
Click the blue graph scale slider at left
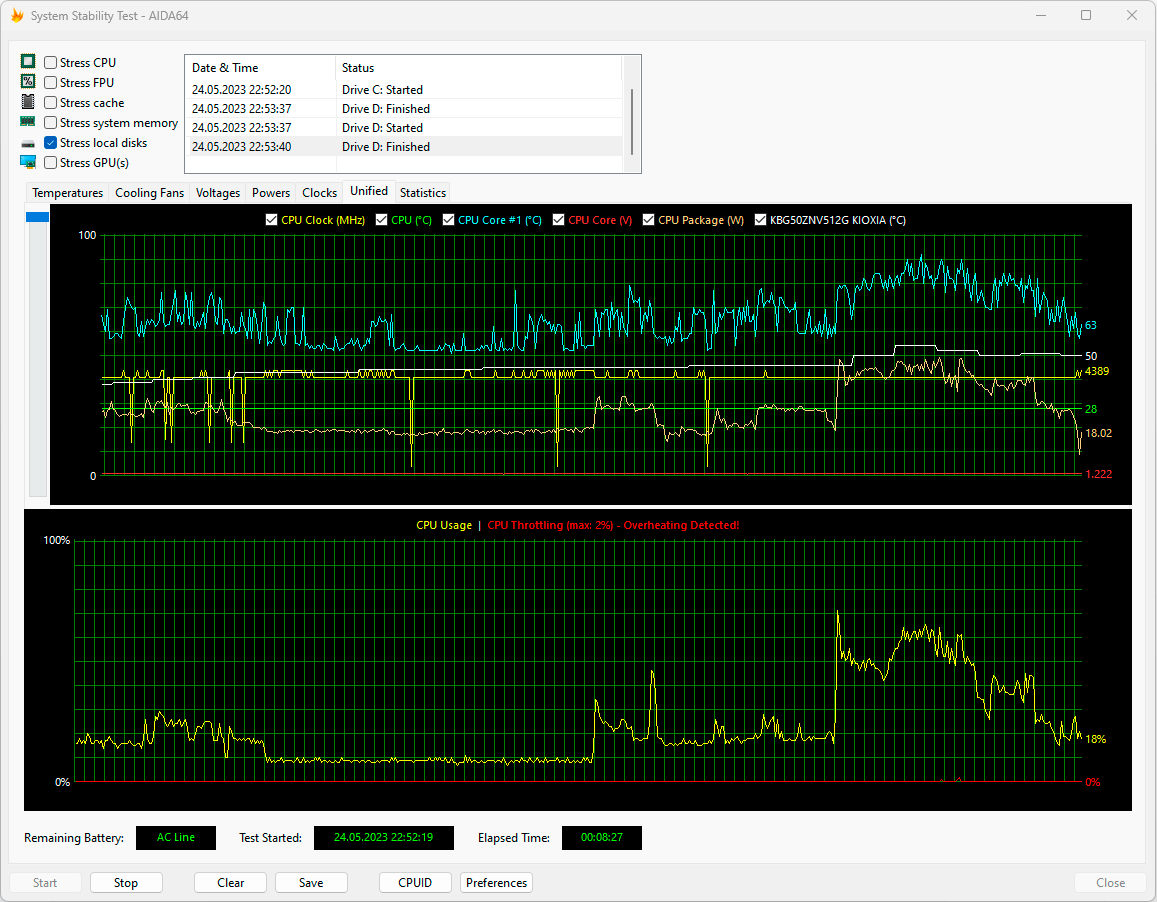point(37,217)
